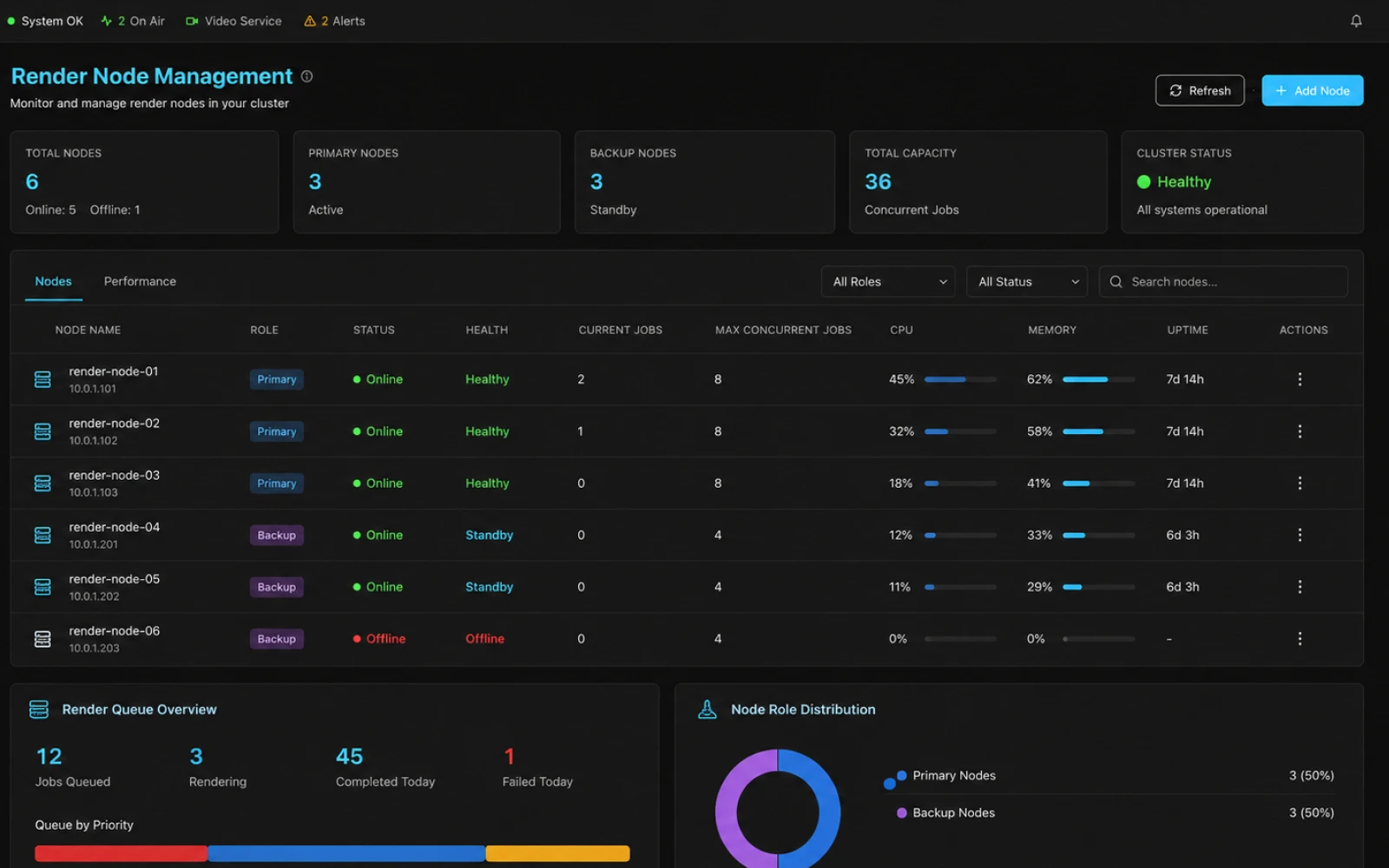
Task: Click the Add Node button
Action: [x=1312, y=90]
